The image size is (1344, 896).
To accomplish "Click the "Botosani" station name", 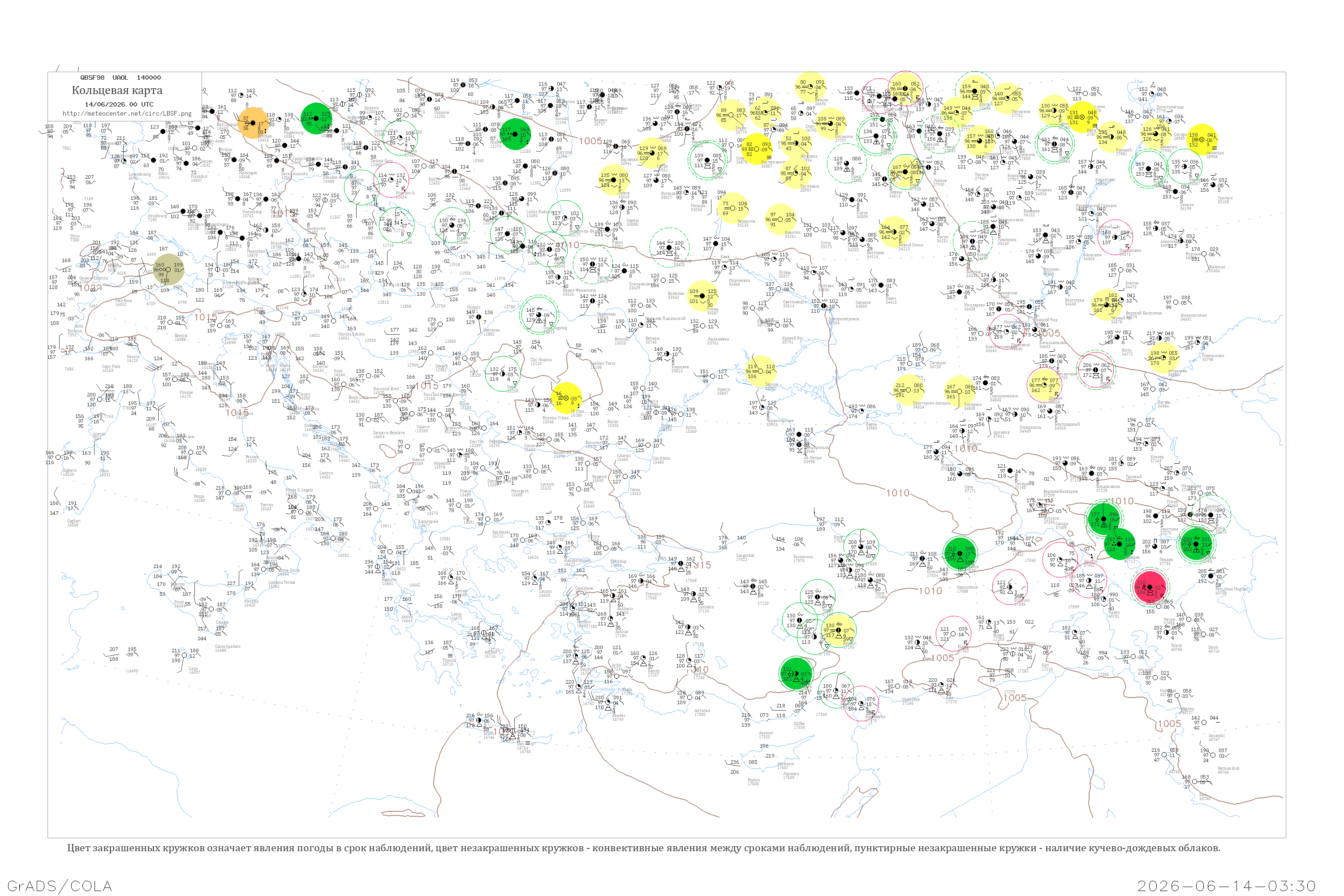I will (x=622, y=340).
